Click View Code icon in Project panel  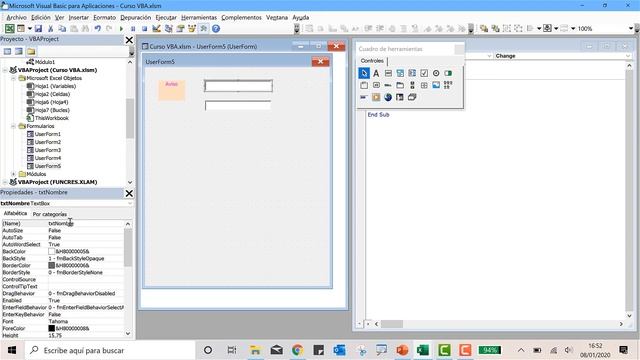click(x=7, y=51)
